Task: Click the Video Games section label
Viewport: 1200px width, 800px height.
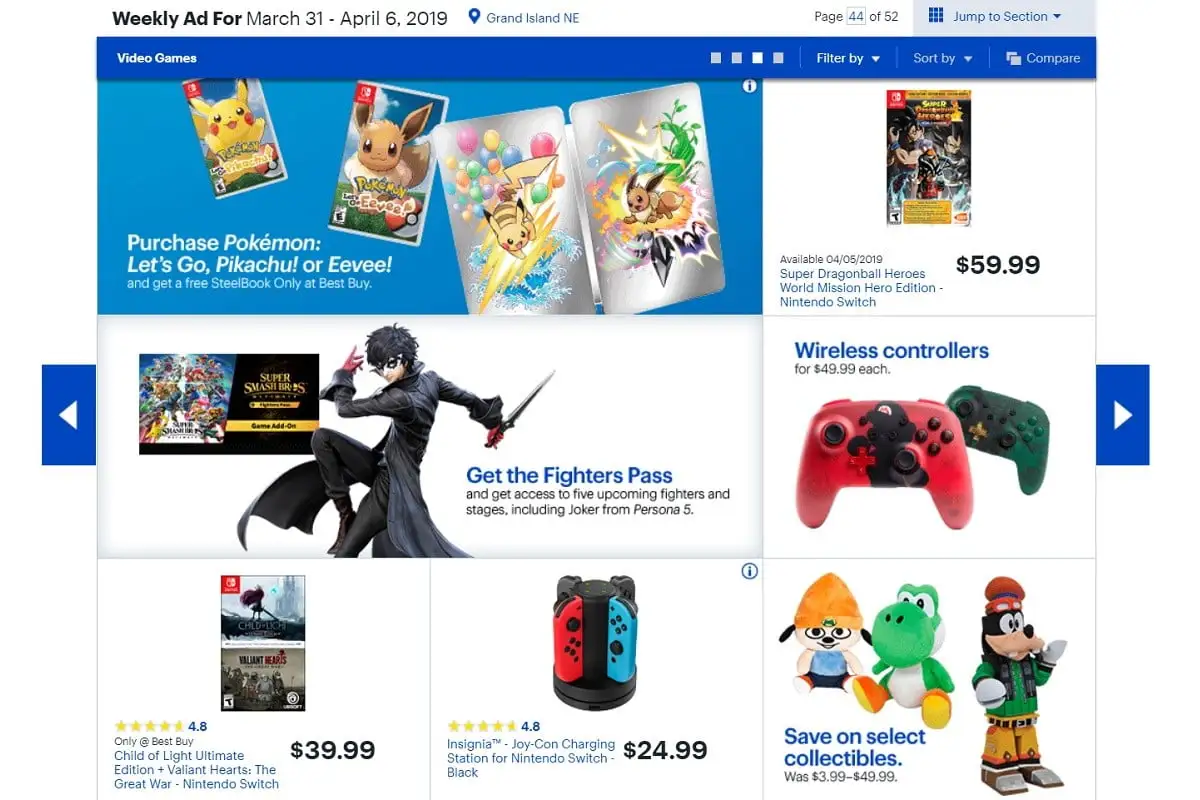Action: click(x=157, y=58)
